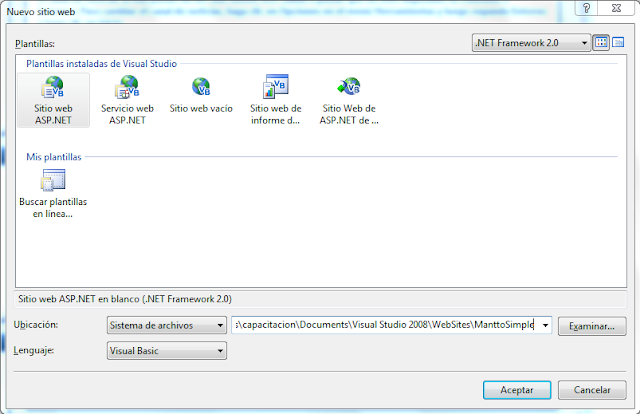
Task: Close the Nuevo sitio web dialog
Action: click(x=617, y=8)
